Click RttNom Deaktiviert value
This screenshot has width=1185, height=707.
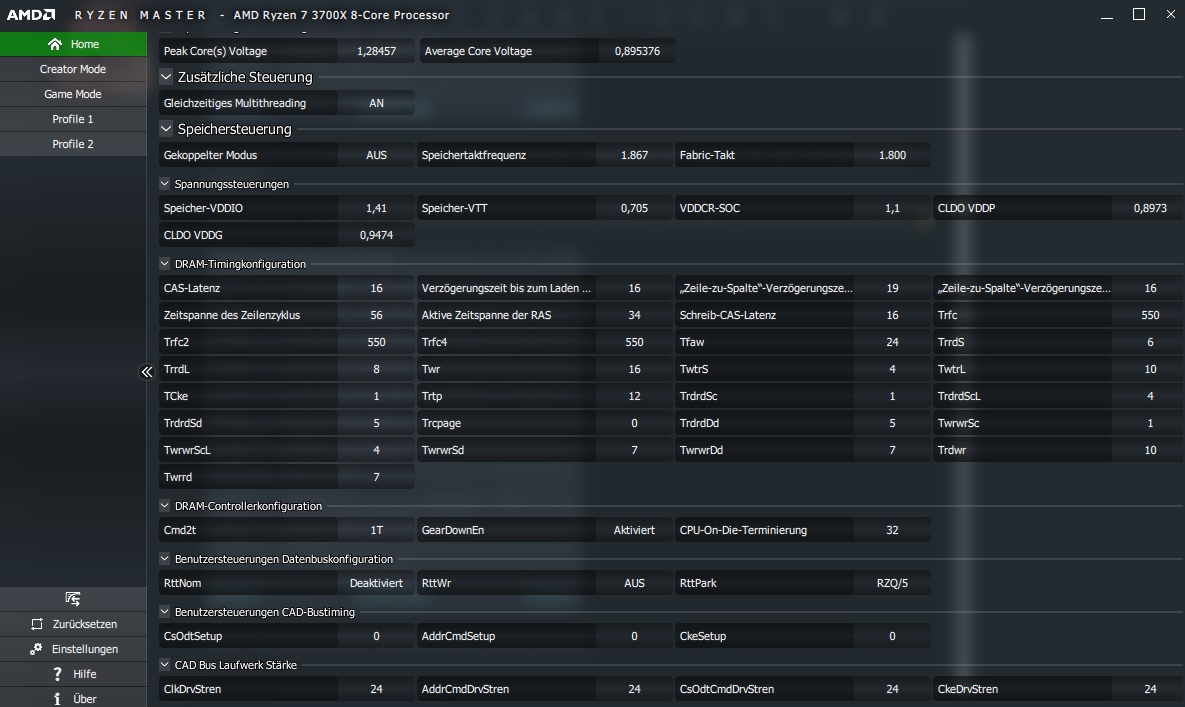376,583
